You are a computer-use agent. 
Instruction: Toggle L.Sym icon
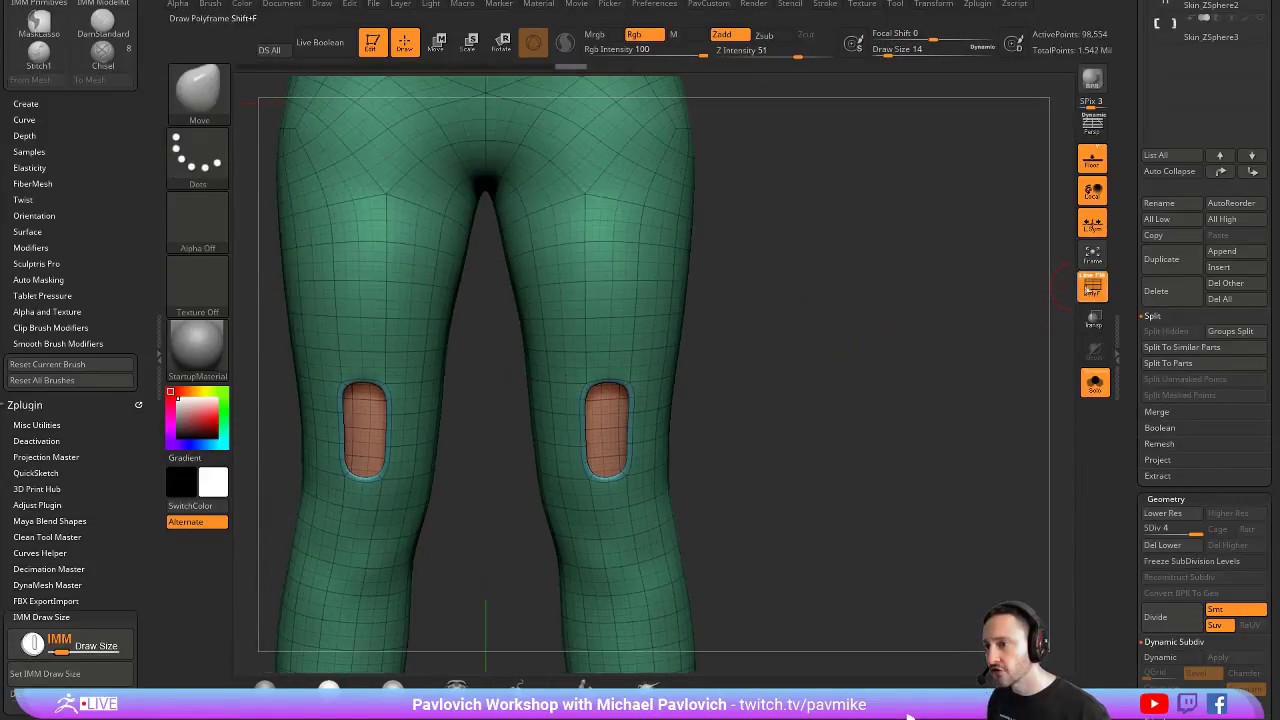1092,222
